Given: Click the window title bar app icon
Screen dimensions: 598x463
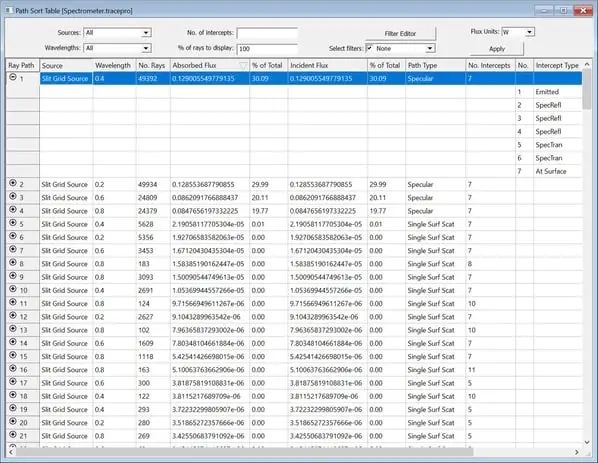Looking at the screenshot, I should (x=9, y=10).
